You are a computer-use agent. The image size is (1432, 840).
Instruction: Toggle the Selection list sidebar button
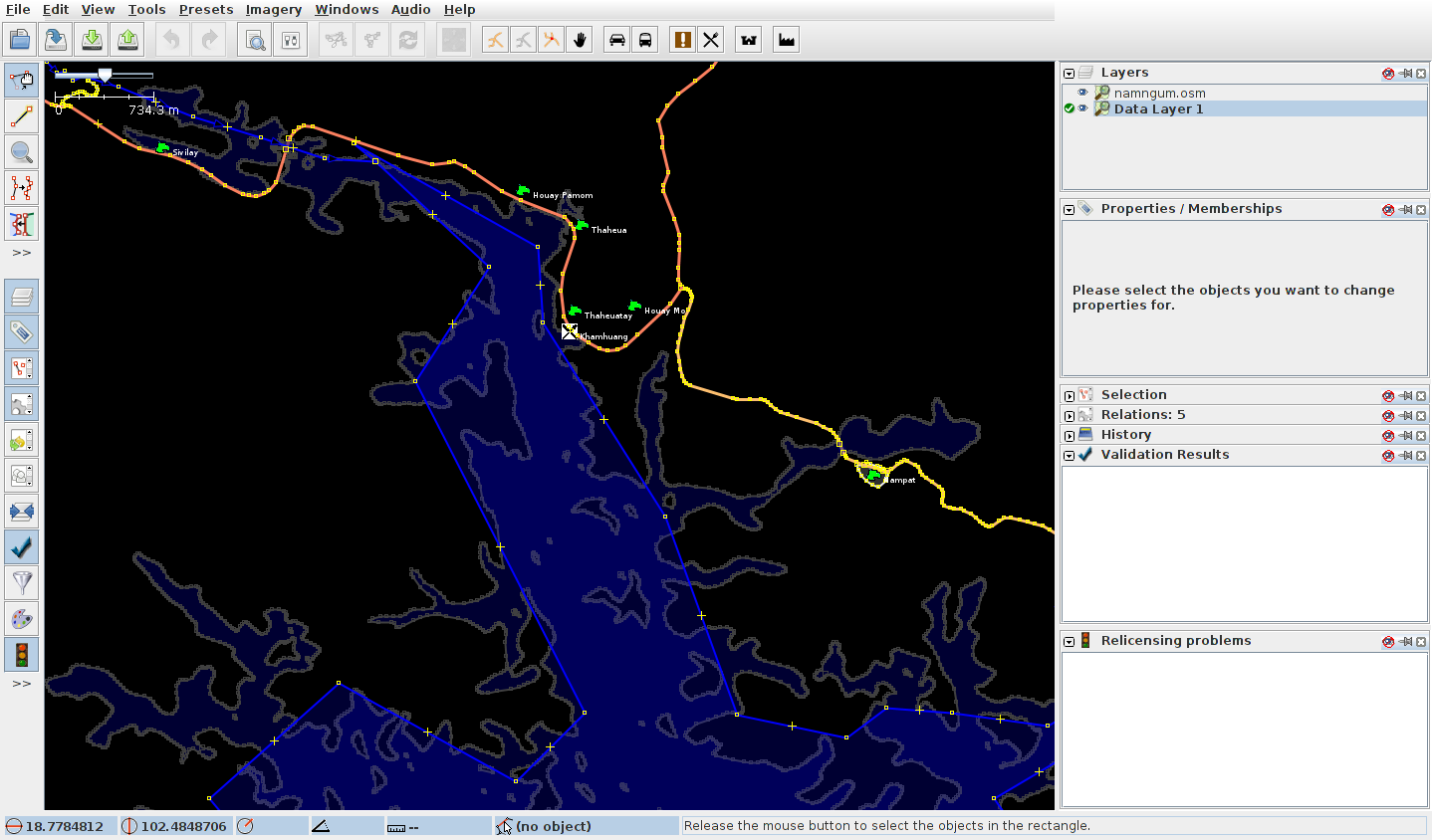(x=22, y=368)
